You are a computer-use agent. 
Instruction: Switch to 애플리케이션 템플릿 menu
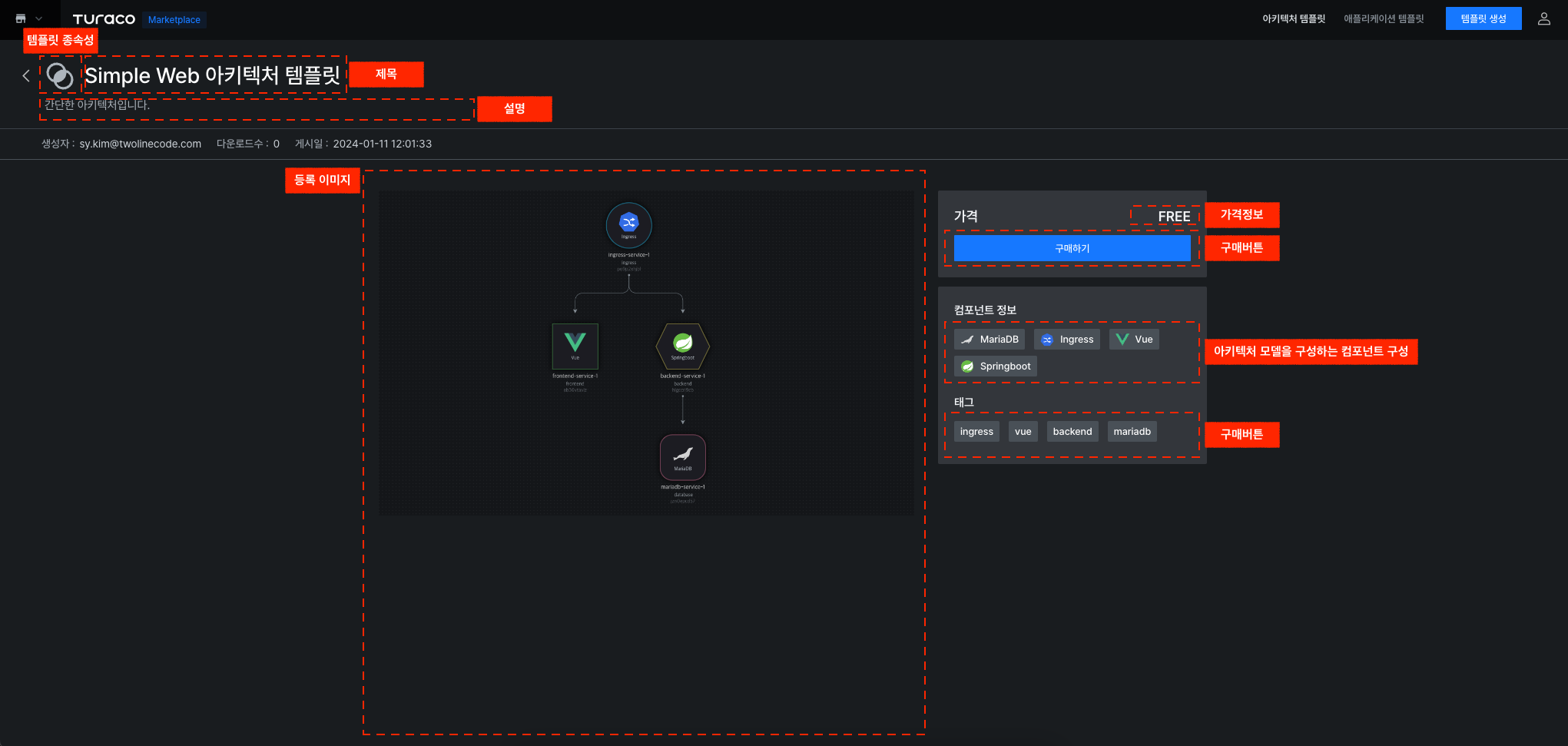tap(1384, 18)
